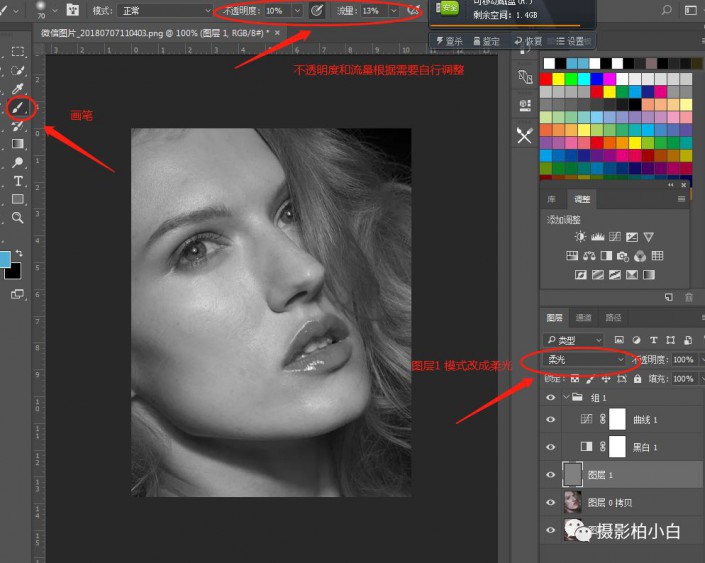Filter layers by adjustment layer icon
The height and width of the screenshot is (563, 705).
coord(636,340)
